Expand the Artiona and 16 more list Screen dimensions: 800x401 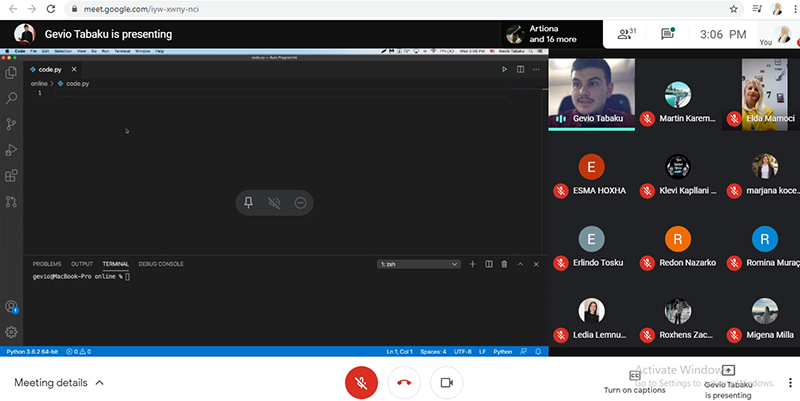[x=550, y=34]
